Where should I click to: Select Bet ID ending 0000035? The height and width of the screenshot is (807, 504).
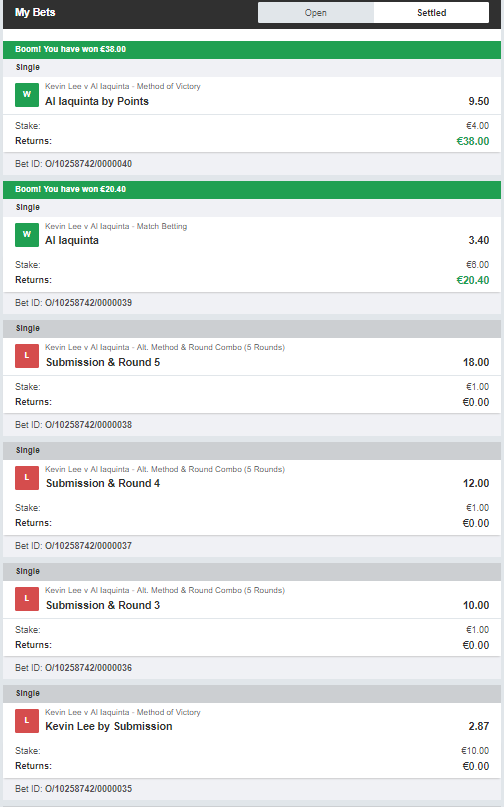[74, 788]
